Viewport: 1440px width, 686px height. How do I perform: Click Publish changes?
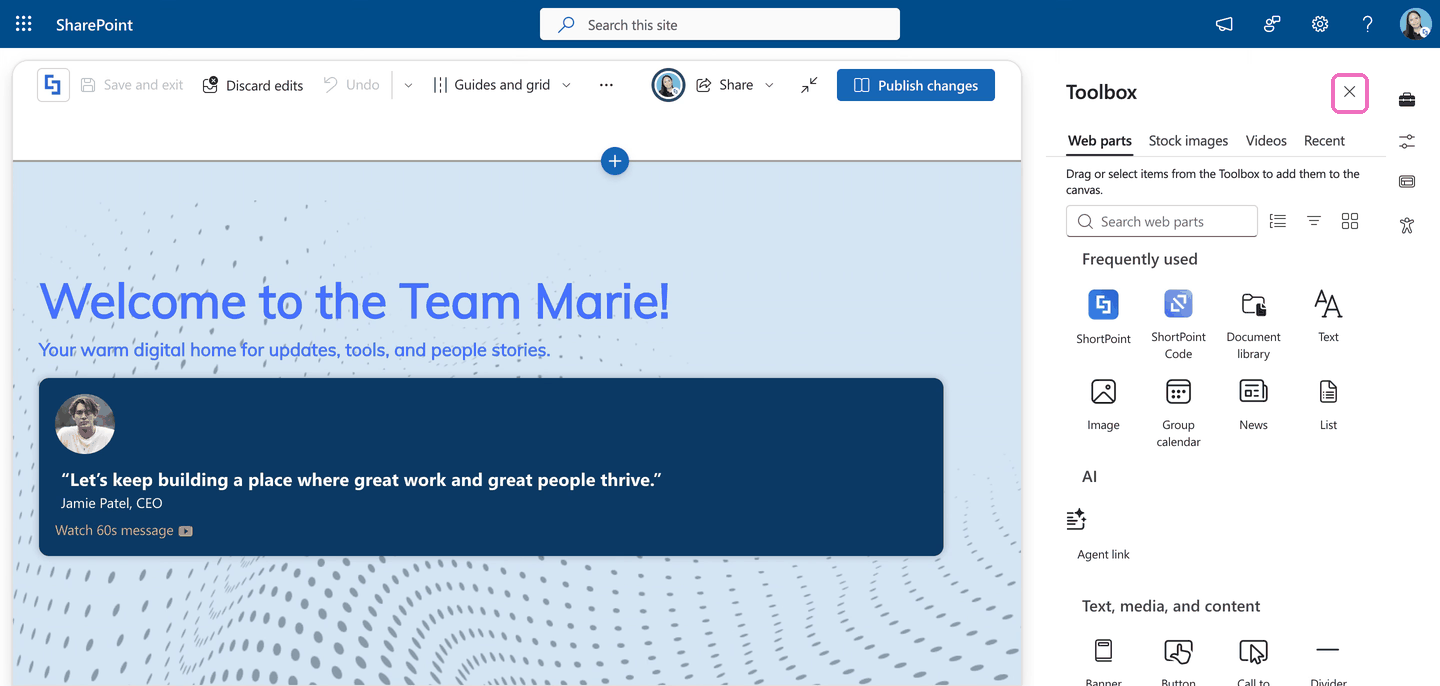(916, 85)
